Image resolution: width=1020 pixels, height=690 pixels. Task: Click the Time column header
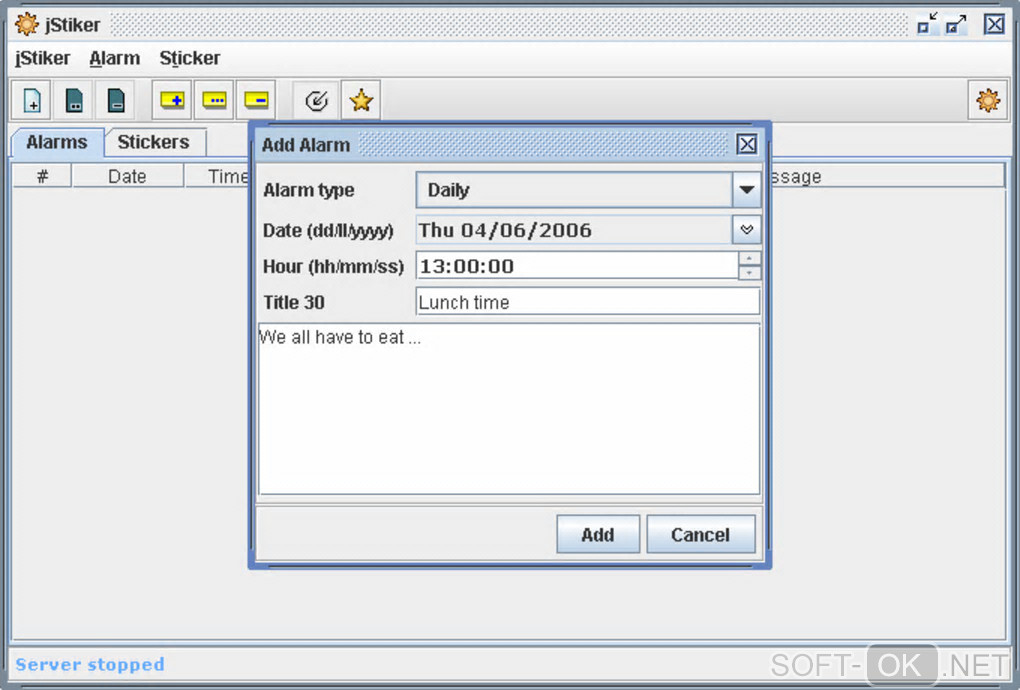coord(218,176)
